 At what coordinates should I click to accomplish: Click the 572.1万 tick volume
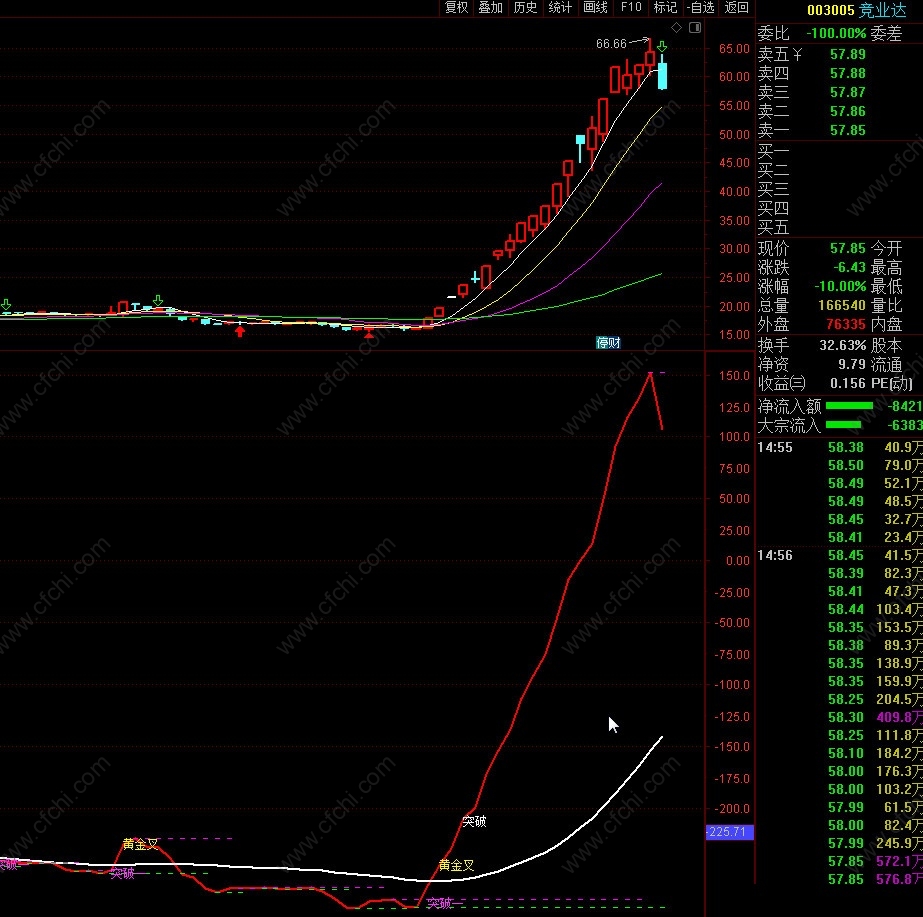[x=899, y=862]
